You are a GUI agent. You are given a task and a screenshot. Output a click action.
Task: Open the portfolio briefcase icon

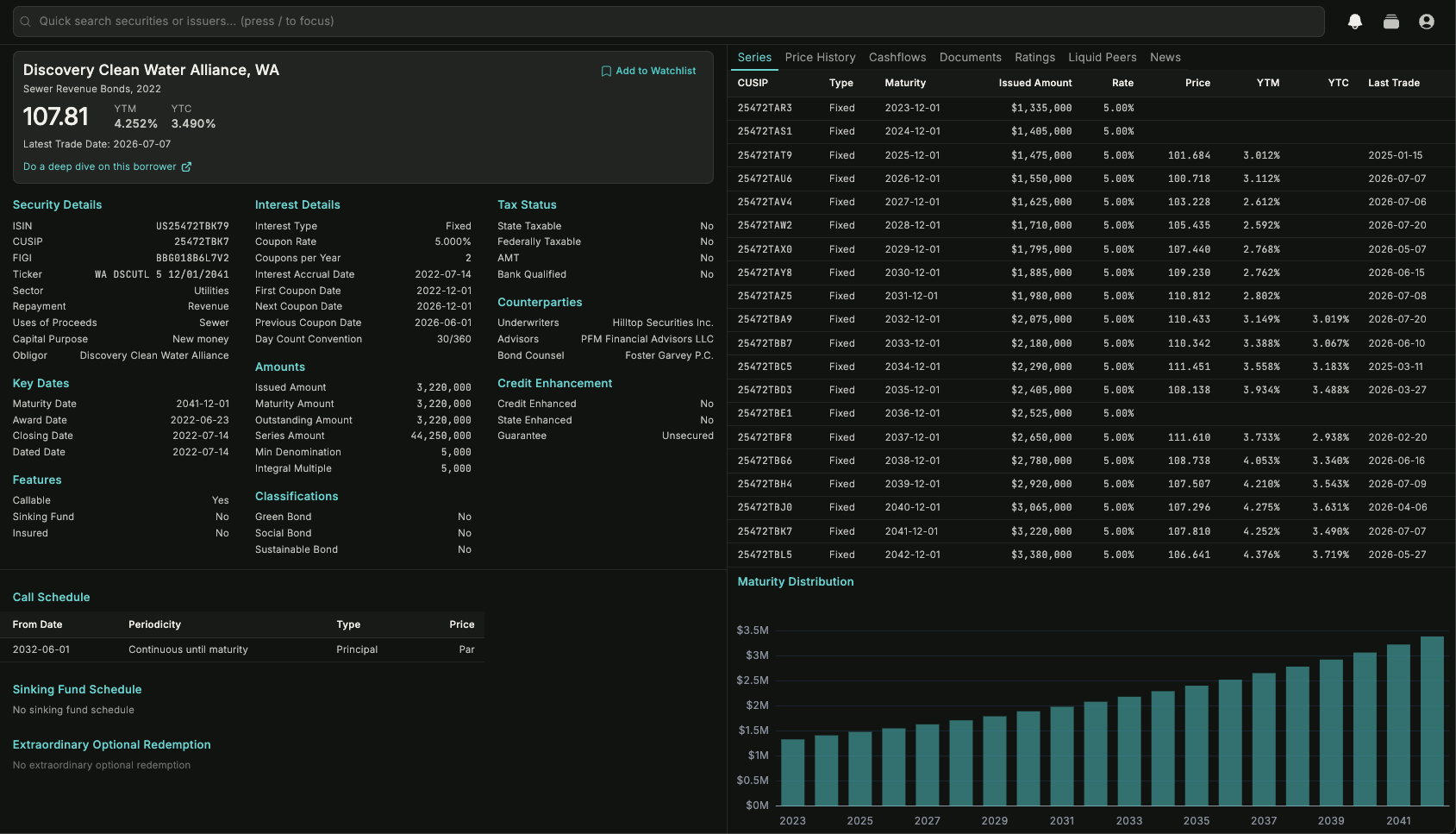tap(1391, 22)
